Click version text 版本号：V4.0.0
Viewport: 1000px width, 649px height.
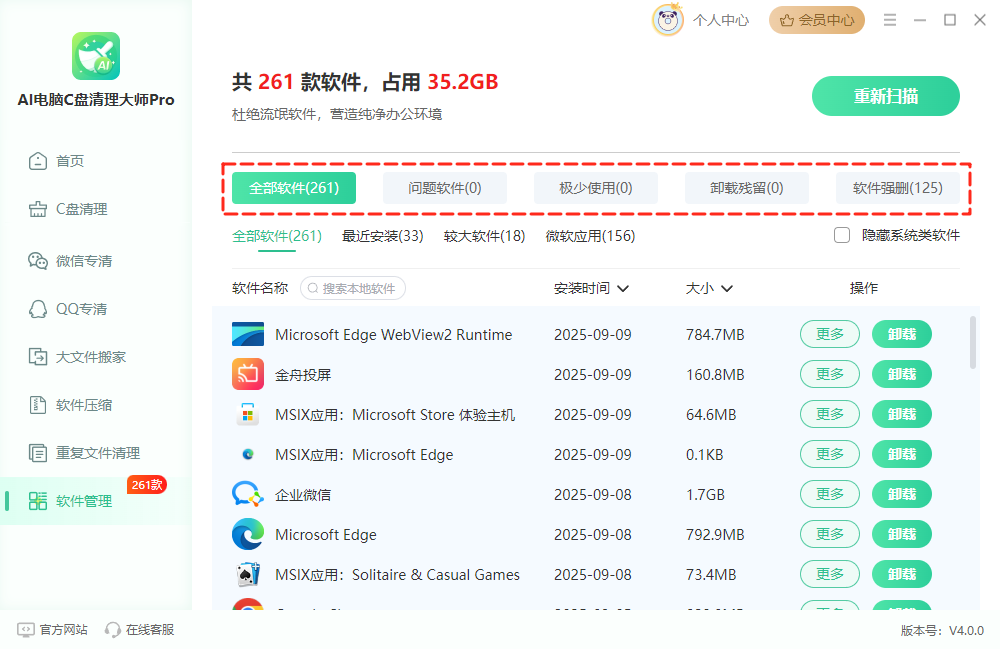(942, 631)
